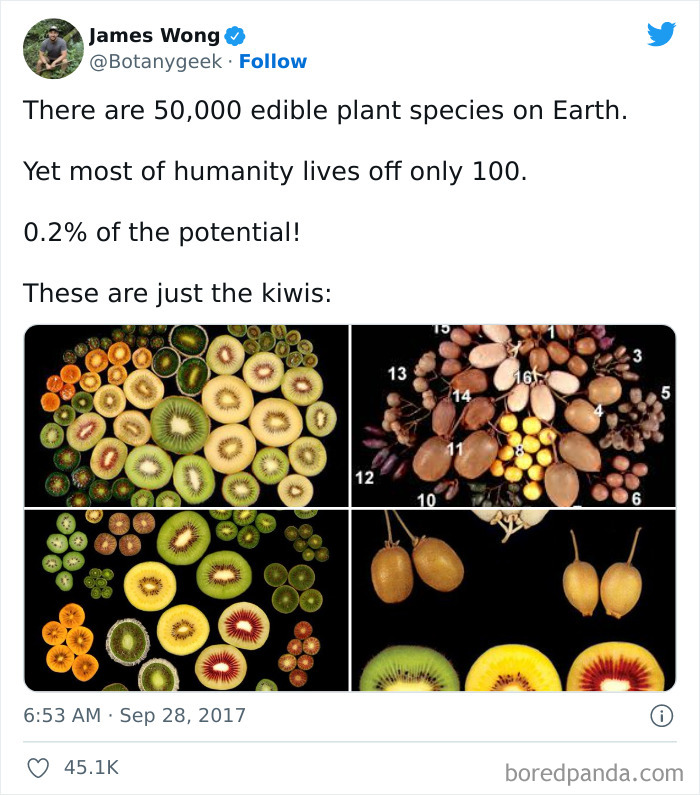Click the Twitter bird logo
700x795 pixels.
pyautogui.click(x=661, y=35)
